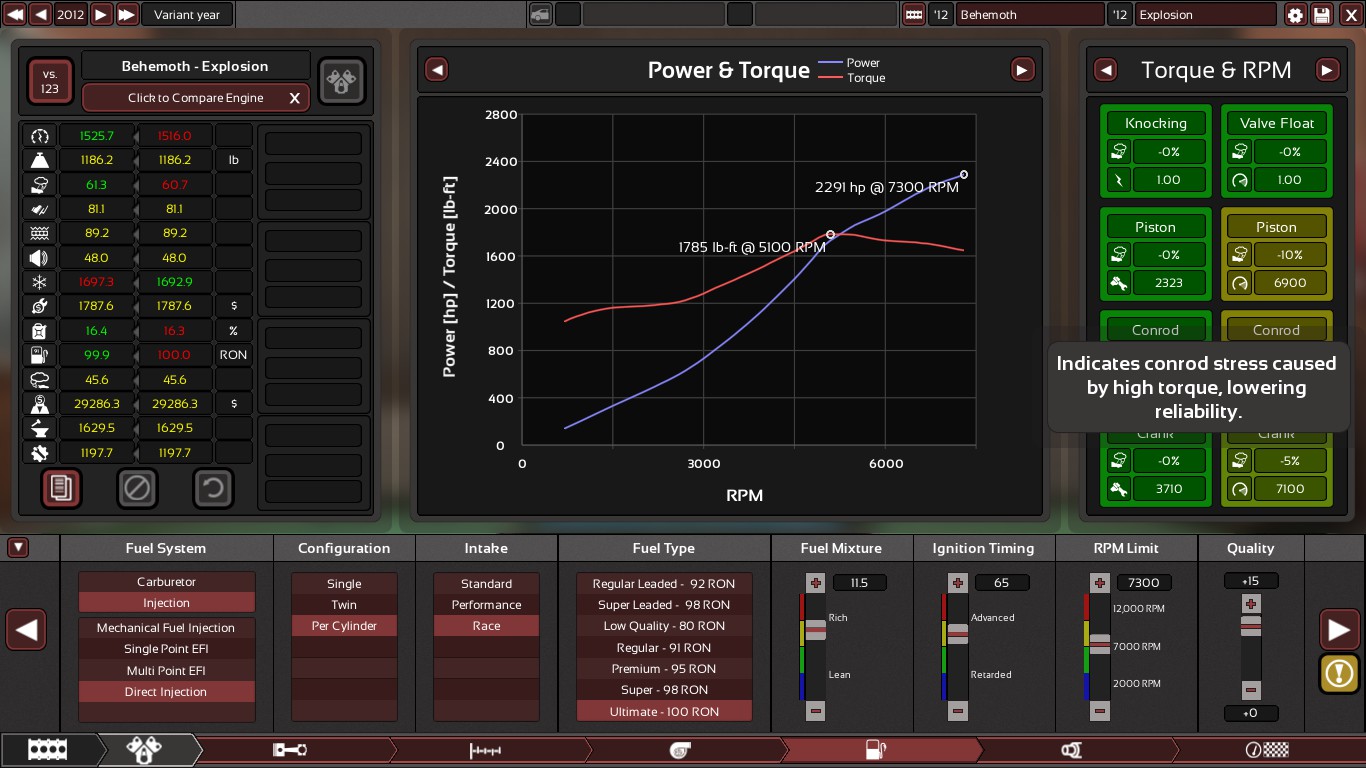Show previous graph left of Power & Torque
Screen dimensions: 1366x768
[x=436, y=70]
